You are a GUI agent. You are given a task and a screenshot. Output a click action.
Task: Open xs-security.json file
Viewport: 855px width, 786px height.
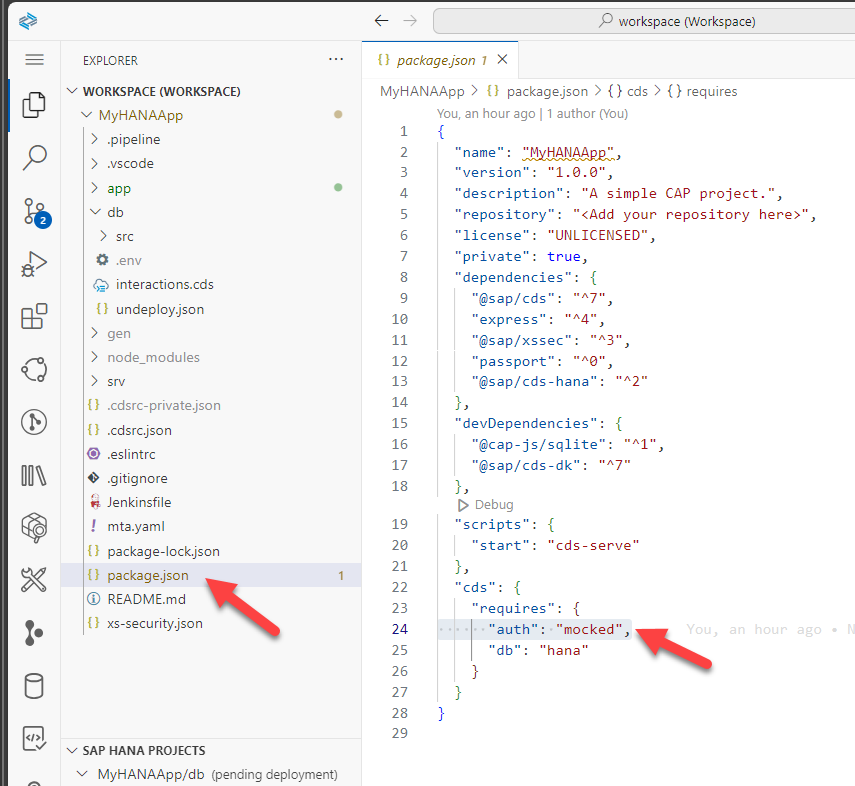[x=155, y=623]
